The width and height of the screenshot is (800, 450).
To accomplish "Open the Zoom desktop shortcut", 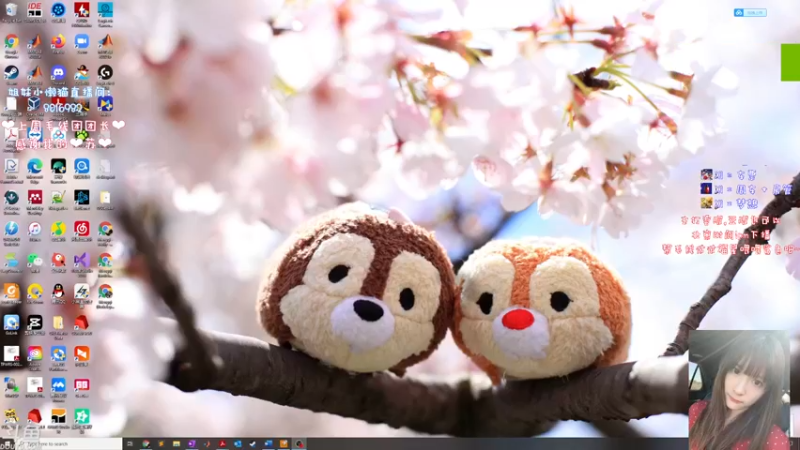I will (x=82, y=41).
